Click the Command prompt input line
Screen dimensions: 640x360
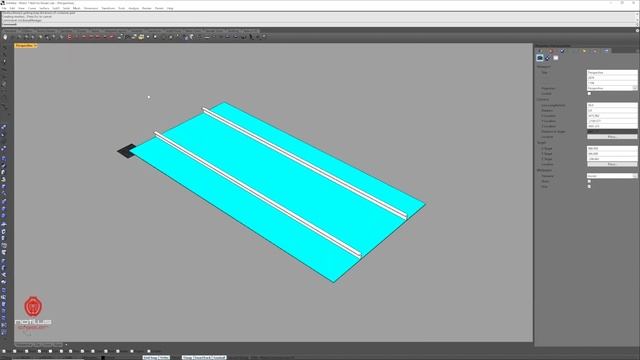(x=318, y=24)
